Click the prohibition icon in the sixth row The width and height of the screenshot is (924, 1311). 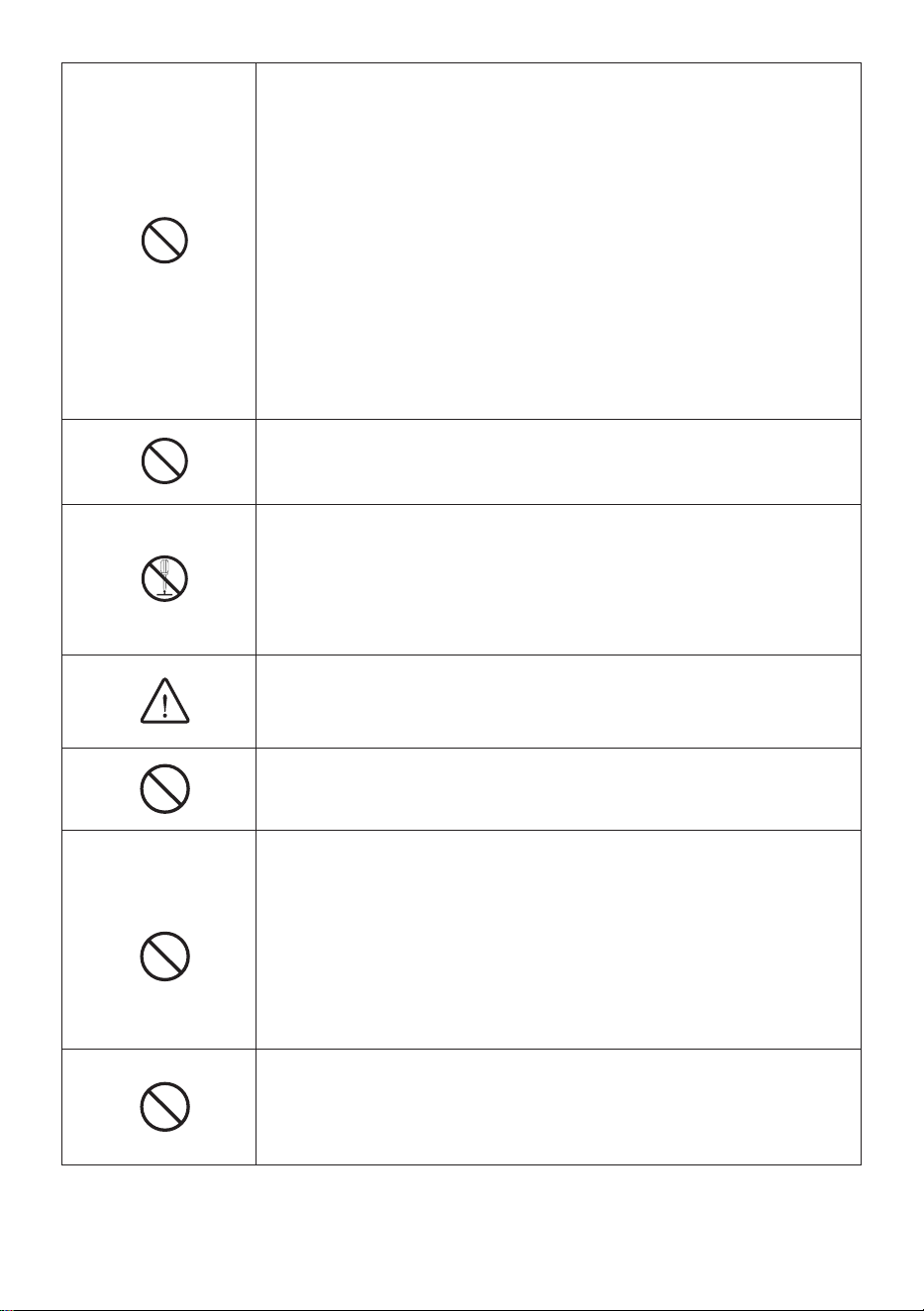(164, 957)
